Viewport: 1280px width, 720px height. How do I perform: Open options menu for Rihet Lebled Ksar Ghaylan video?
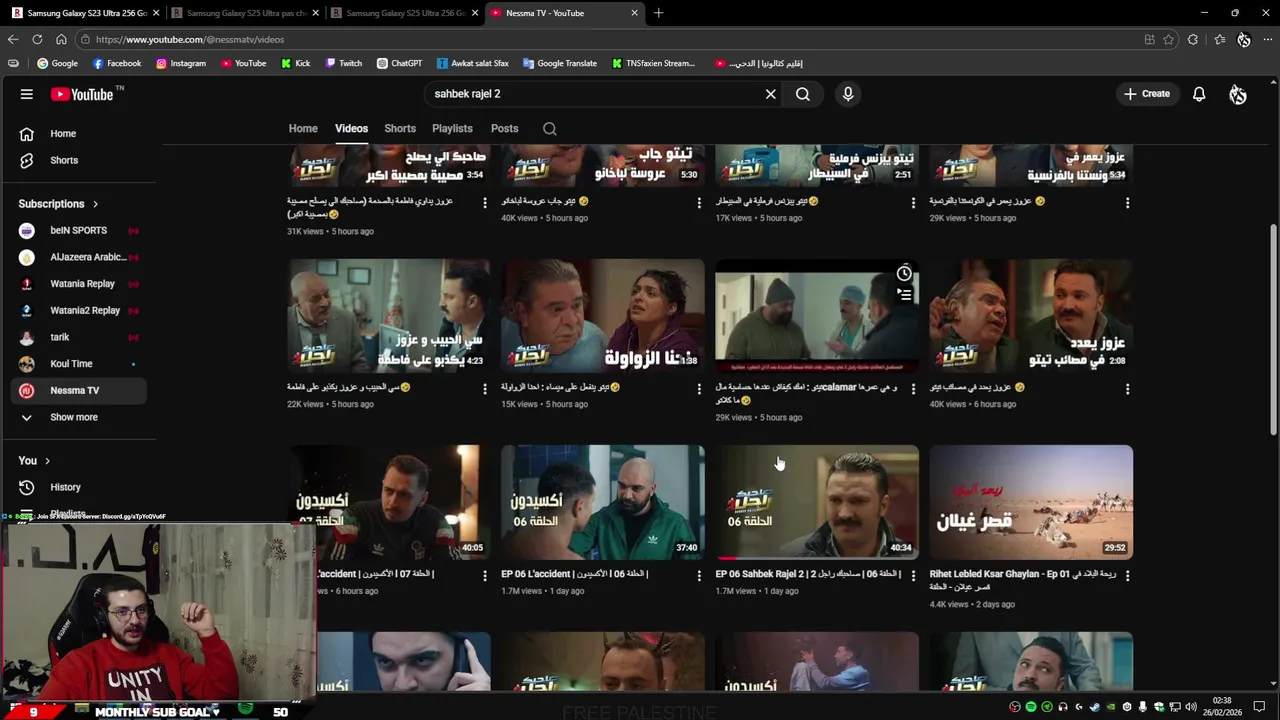(1127, 575)
